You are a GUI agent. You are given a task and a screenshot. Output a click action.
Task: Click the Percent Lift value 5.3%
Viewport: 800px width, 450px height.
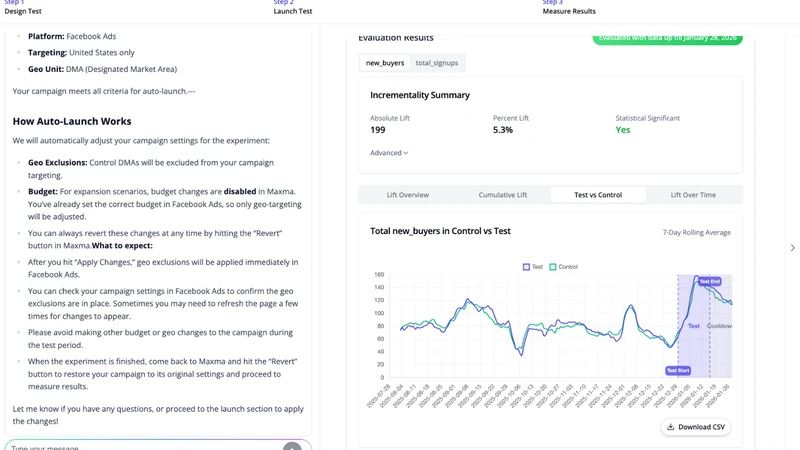503,130
